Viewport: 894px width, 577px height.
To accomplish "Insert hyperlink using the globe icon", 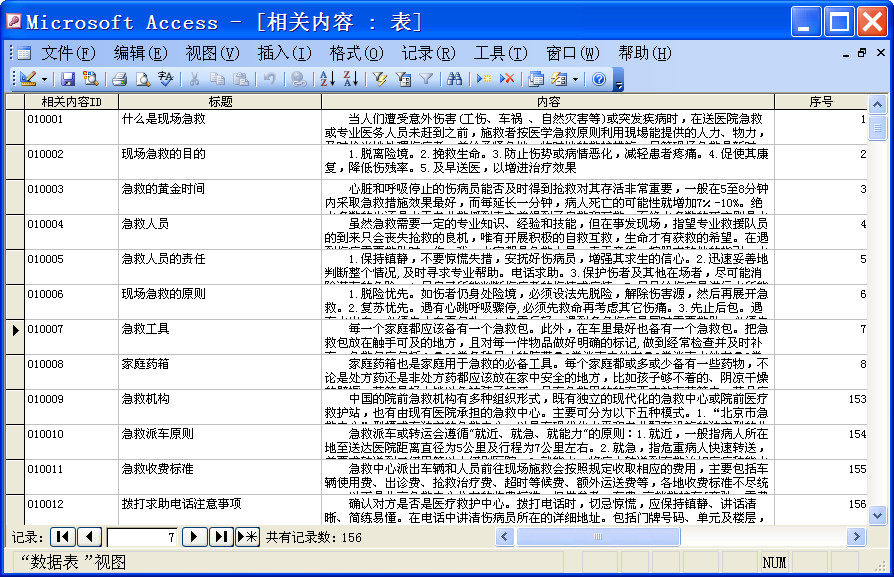I will click(x=298, y=79).
